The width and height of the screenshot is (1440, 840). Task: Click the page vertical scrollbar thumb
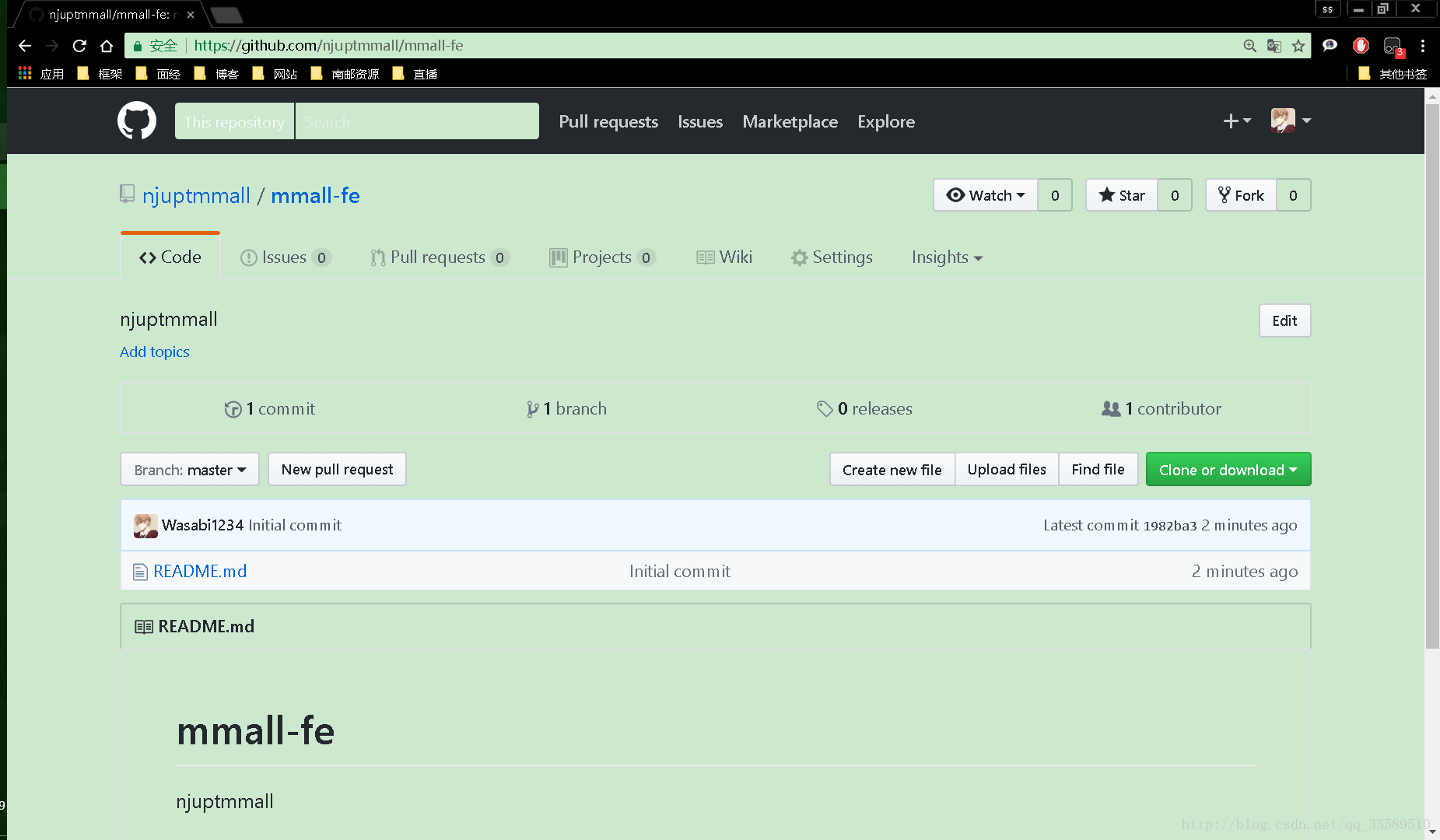point(1432,376)
